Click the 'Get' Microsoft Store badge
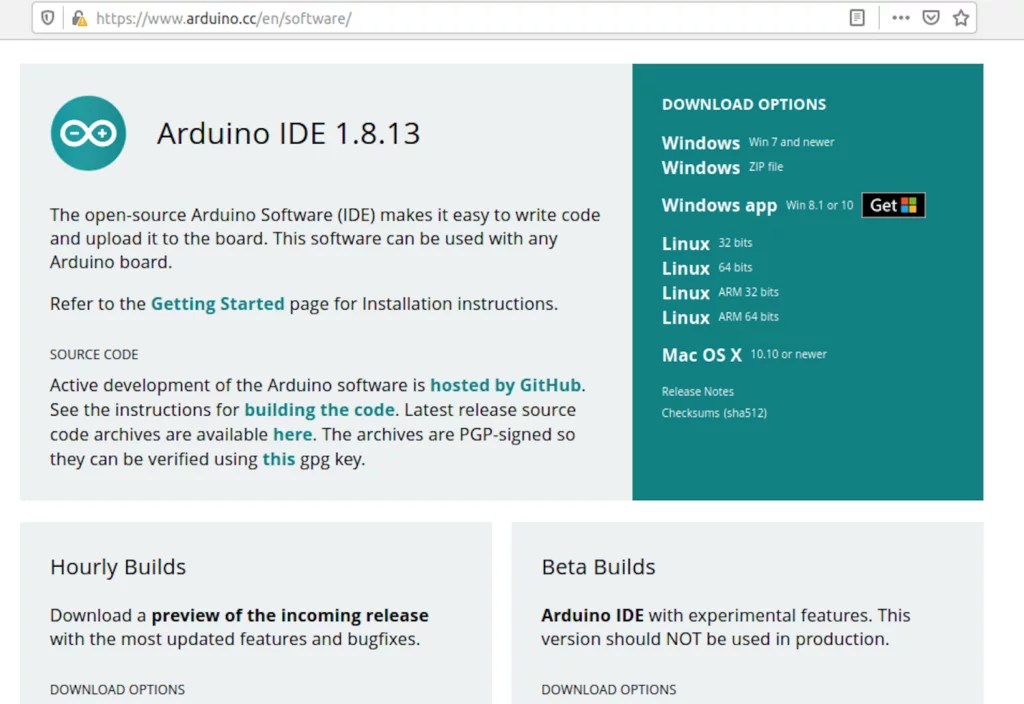The width and height of the screenshot is (1024, 704). point(891,204)
